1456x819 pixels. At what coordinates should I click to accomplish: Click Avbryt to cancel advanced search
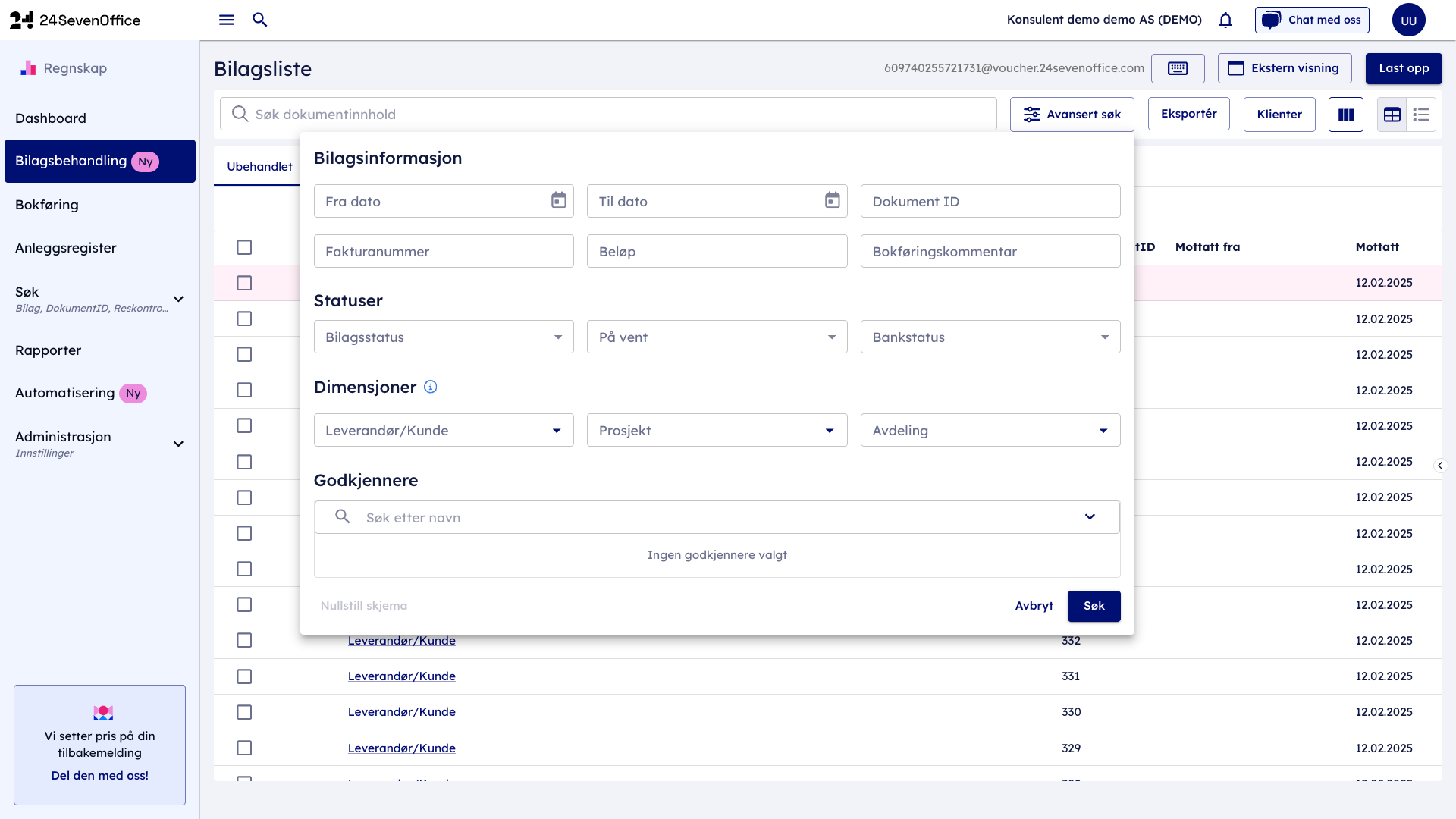[x=1034, y=606]
